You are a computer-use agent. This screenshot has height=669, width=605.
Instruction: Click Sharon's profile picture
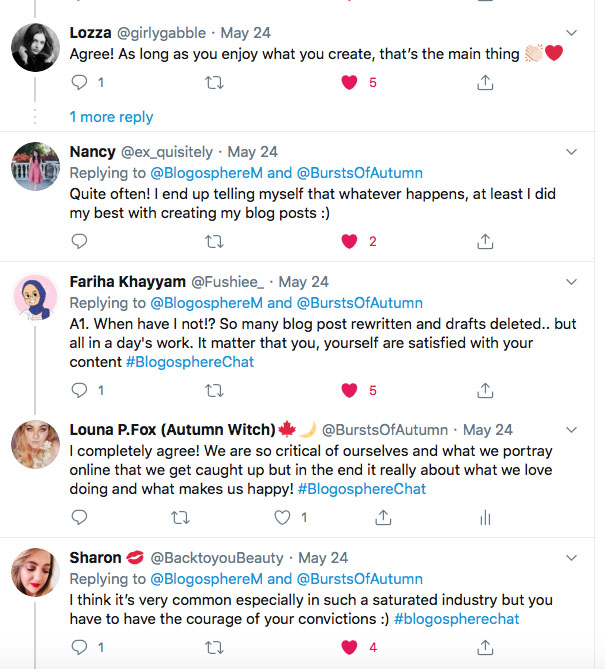click(x=35, y=576)
